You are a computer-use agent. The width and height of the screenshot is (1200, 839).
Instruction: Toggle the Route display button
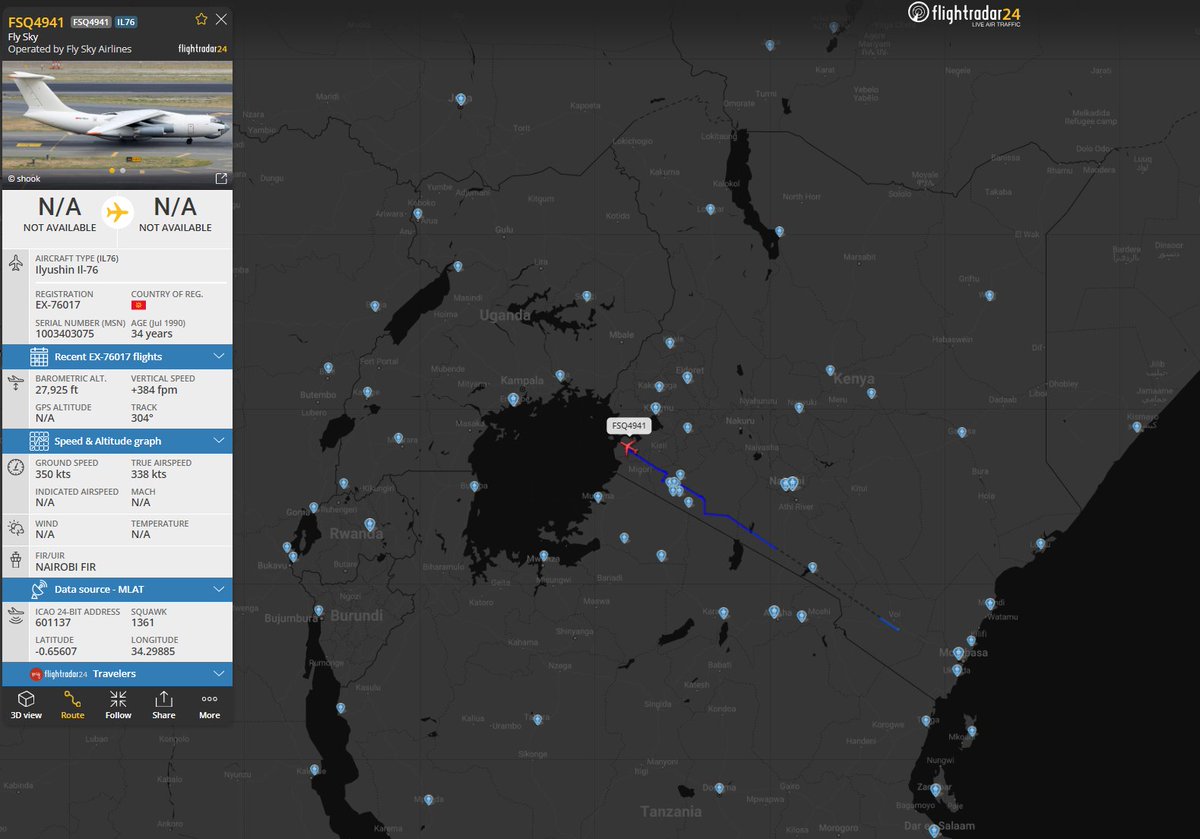[x=72, y=705]
